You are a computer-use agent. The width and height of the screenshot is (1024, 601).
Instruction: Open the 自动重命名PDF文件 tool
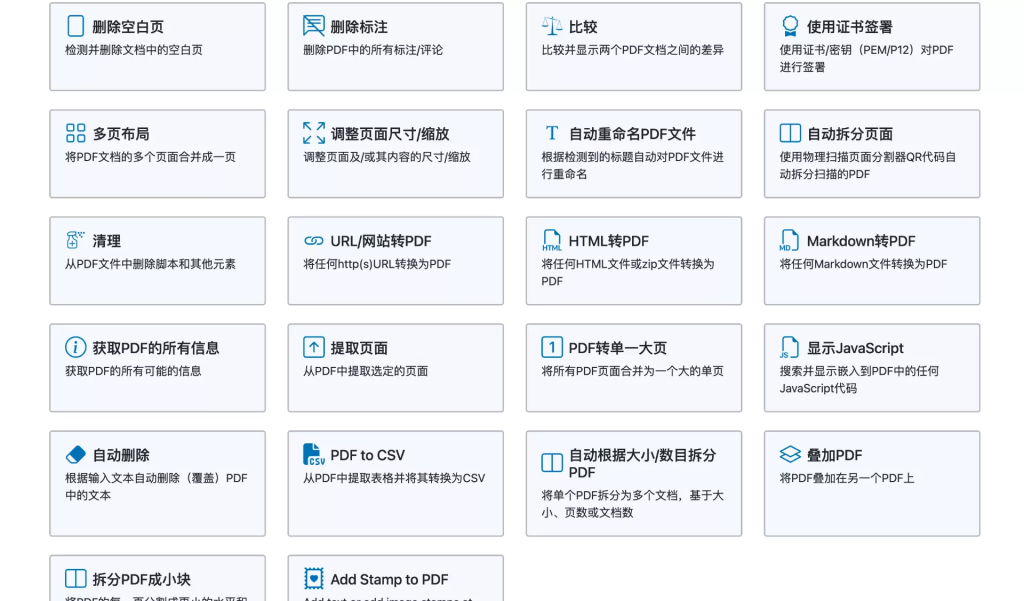click(x=633, y=154)
